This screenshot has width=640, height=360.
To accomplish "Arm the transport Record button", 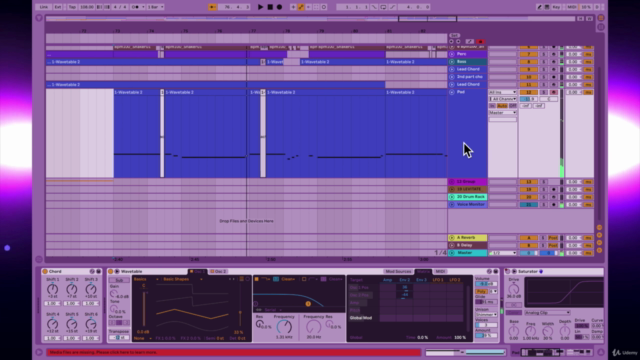I will click(280, 7).
